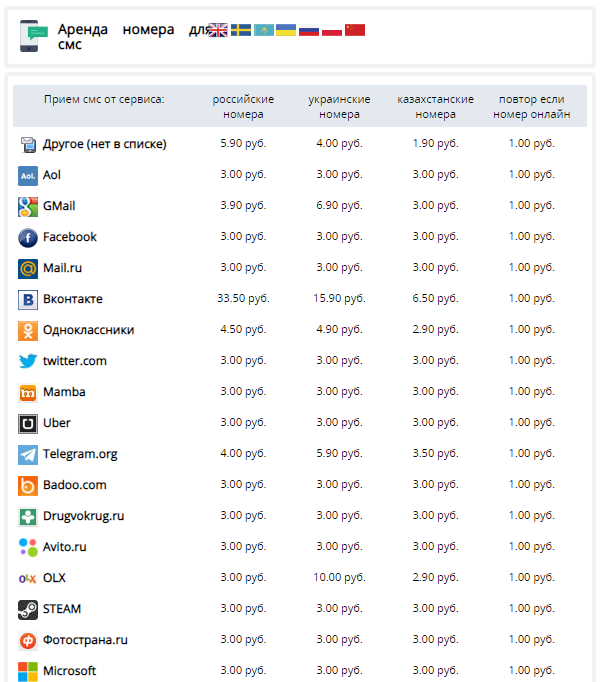The width and height of the screenshot is (603, 682).
Task: Select the twitter.com service name
Action: click(x=75, y=361)
